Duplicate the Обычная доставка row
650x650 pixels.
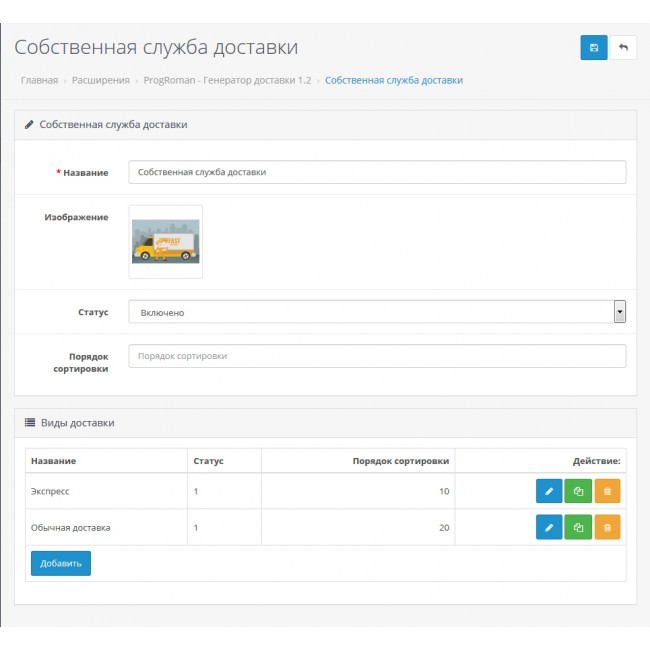click(x=578, y=527)
